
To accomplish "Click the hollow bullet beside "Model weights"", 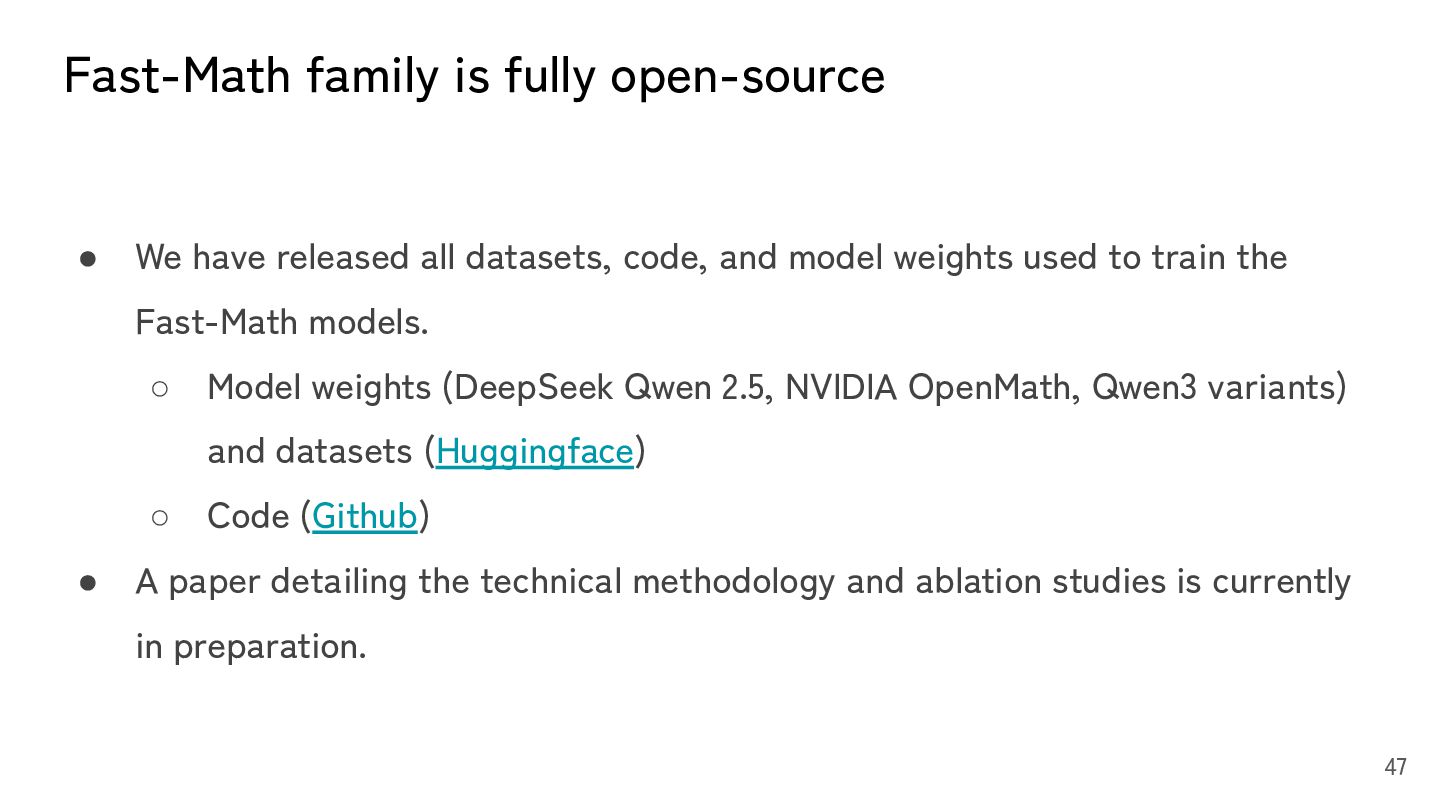I will coord(160,388).
